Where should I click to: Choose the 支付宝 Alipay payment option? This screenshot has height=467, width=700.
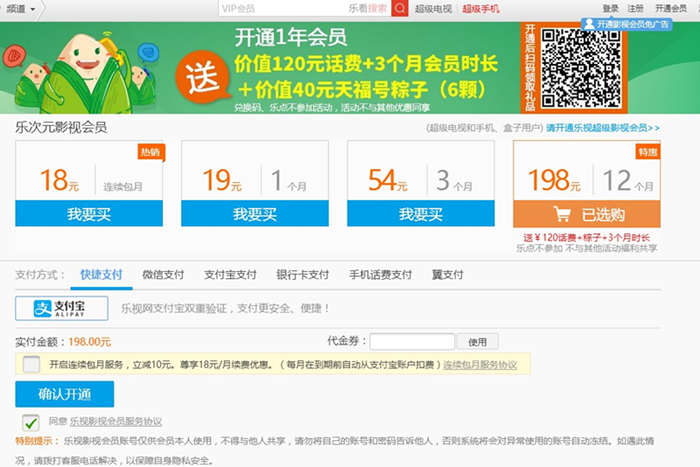(62, 308)
